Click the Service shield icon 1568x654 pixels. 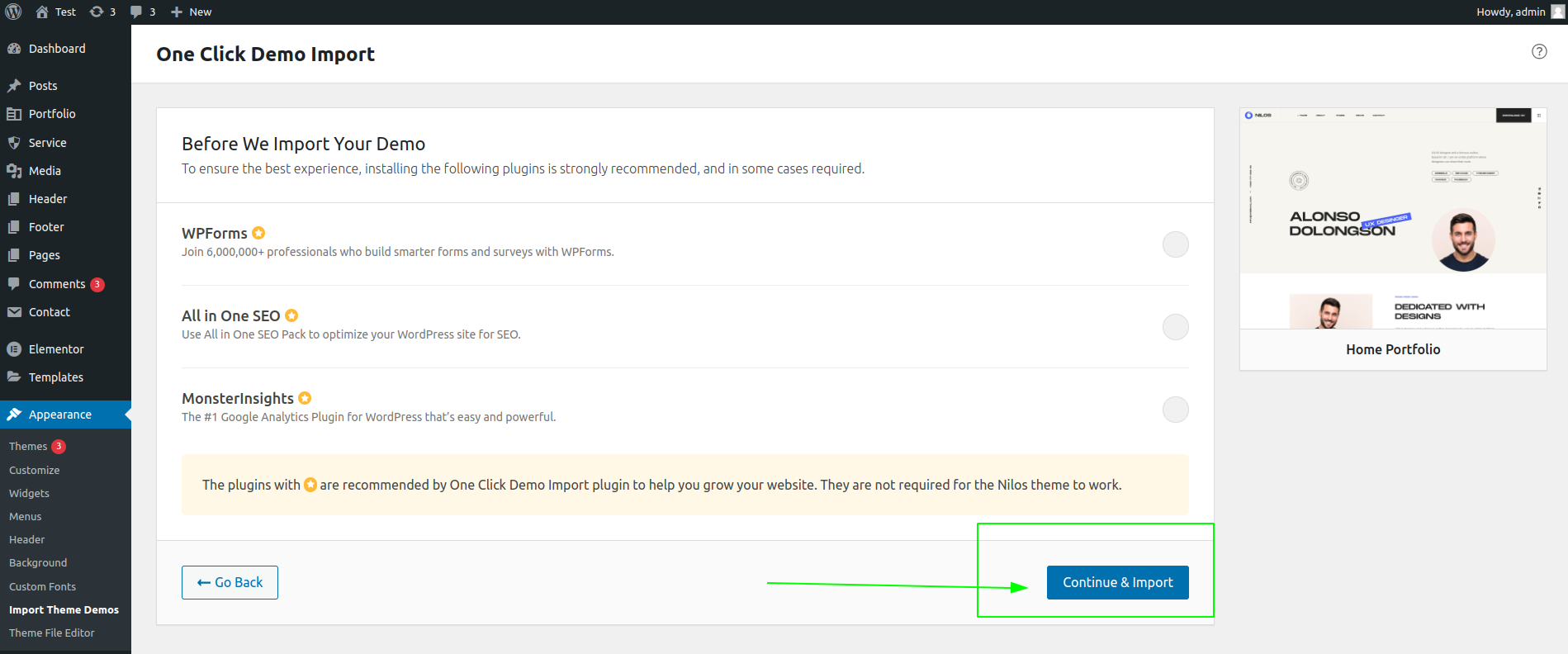click(x=14, y=143)
